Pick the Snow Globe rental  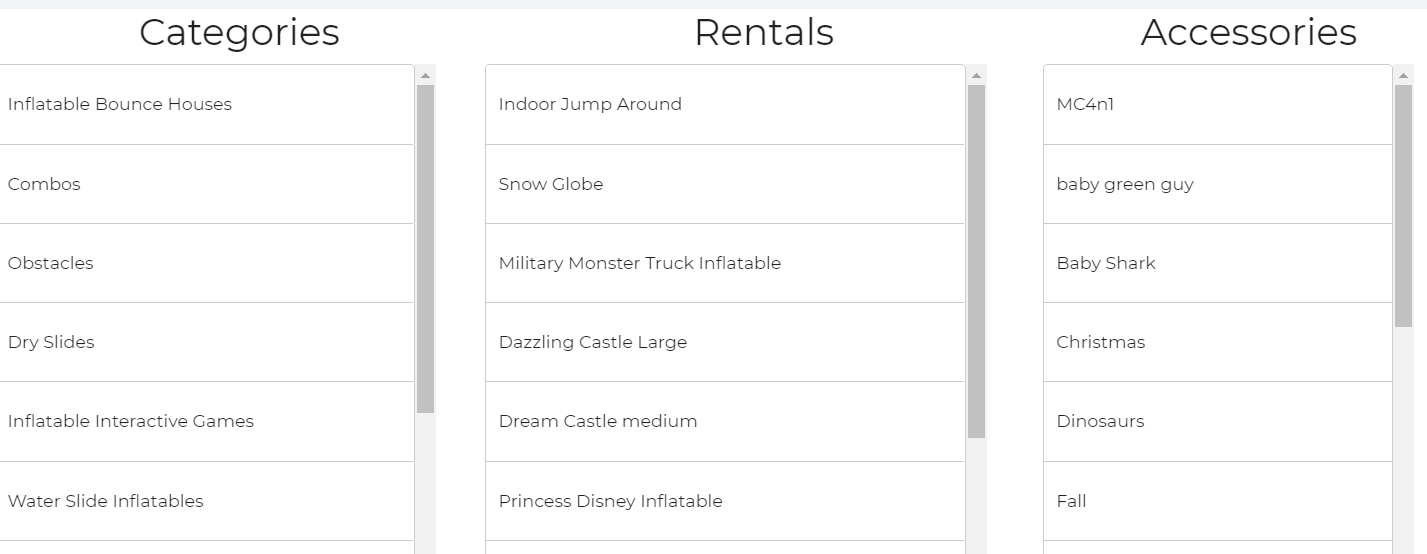[551, 184]
